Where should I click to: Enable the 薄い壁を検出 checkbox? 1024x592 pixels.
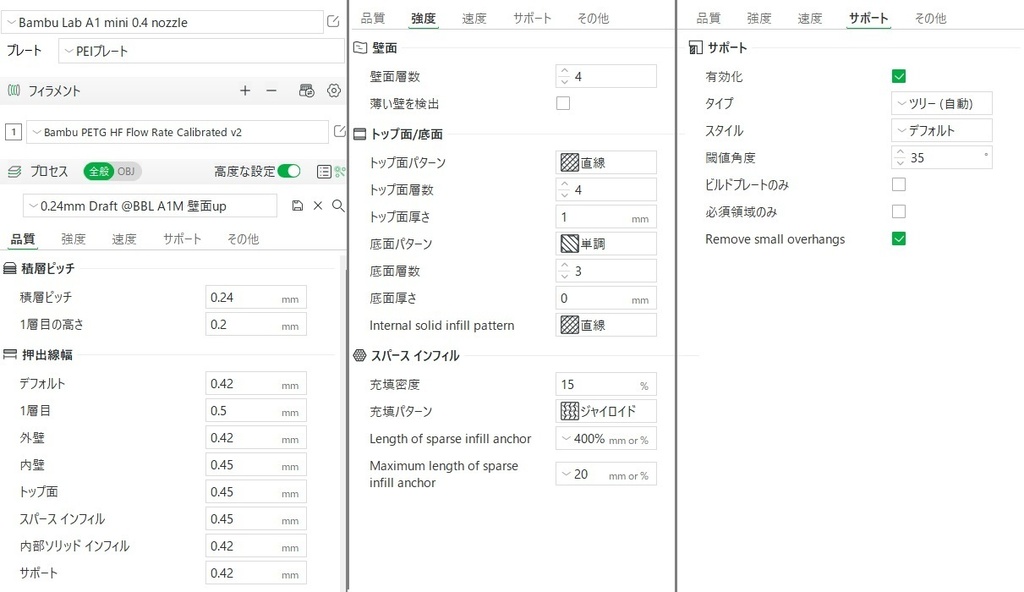click(x=563, y=101)
